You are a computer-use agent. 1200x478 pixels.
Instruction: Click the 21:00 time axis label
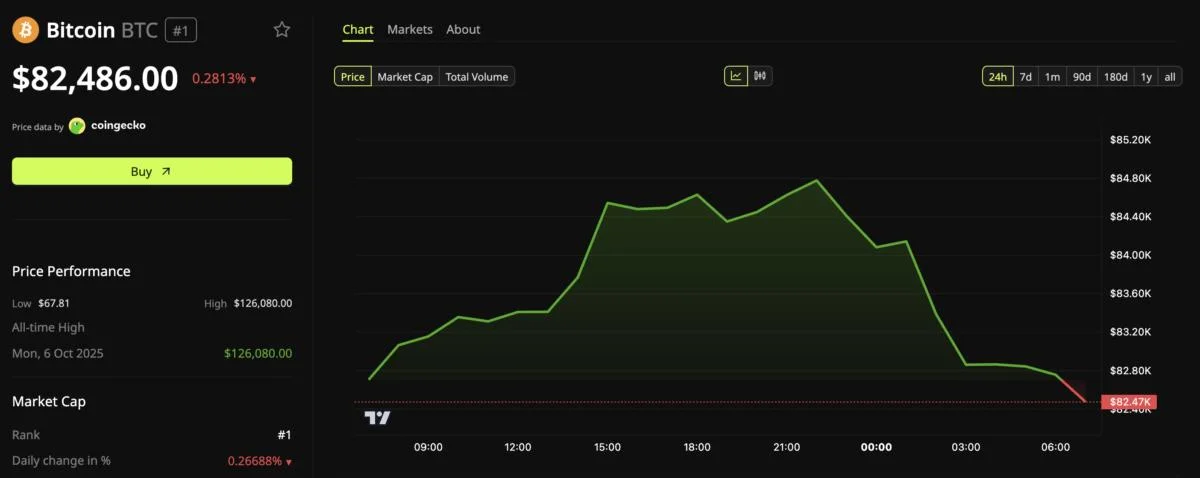tap(787, 447)
